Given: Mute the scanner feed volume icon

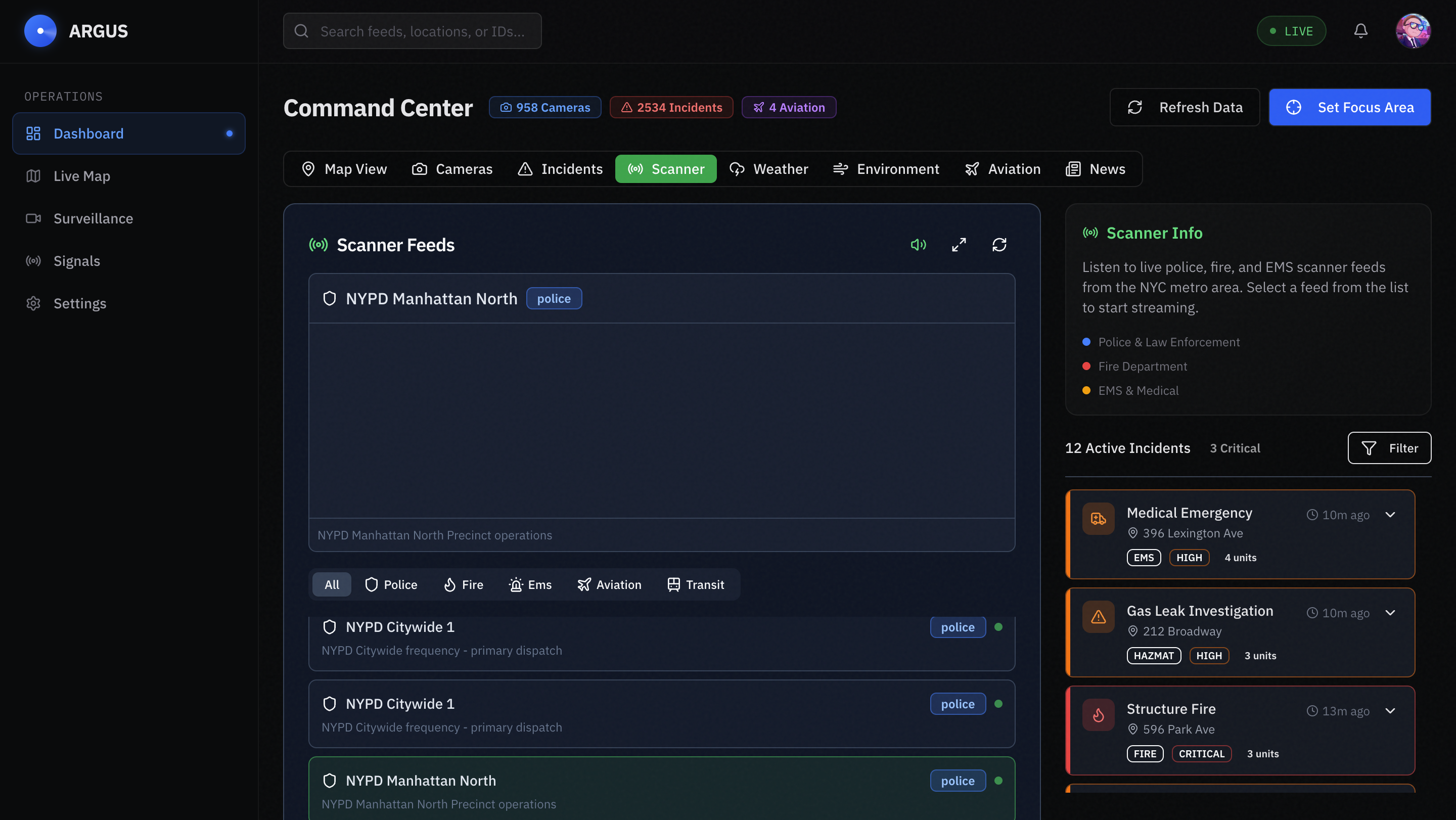Looking at the screenshot, I should (x=918, y=245).
